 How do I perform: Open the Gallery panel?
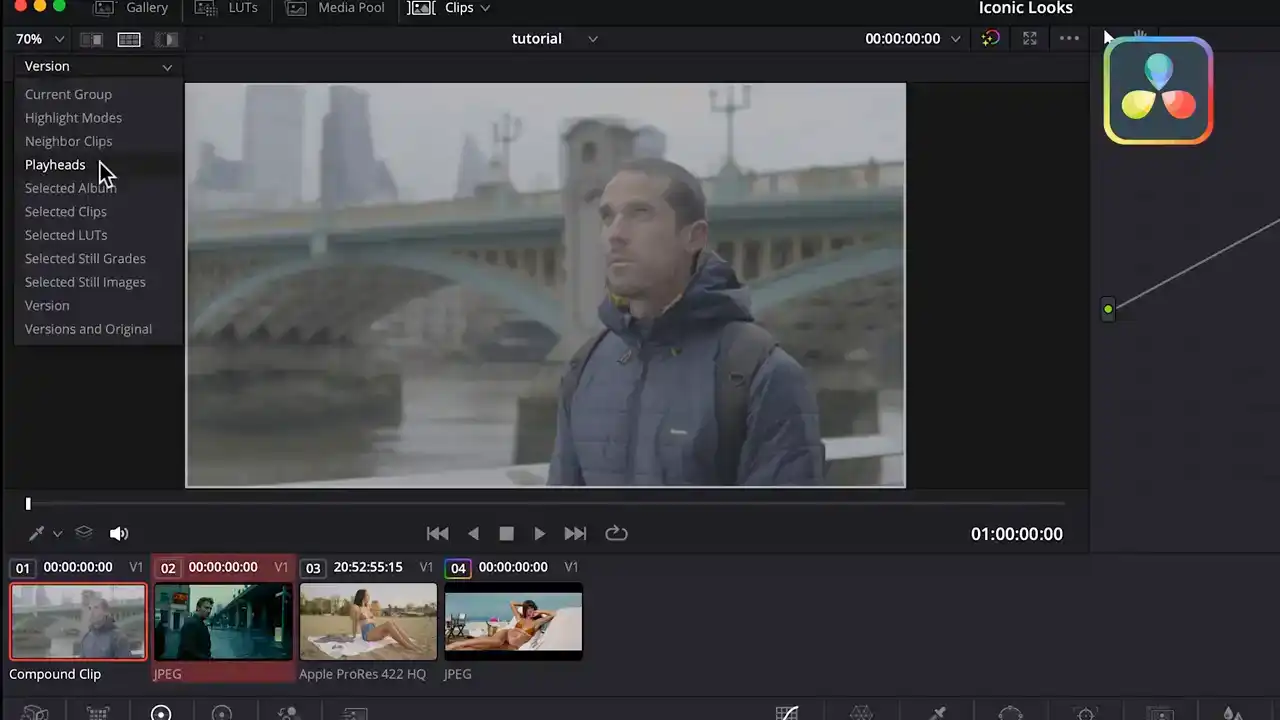131,8
